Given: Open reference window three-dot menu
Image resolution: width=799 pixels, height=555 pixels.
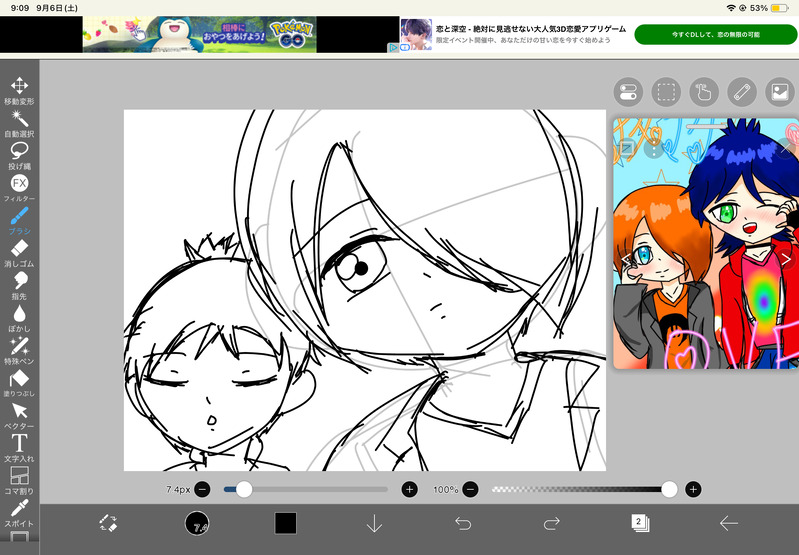Looking at the screenshot, I should (654, 149).
